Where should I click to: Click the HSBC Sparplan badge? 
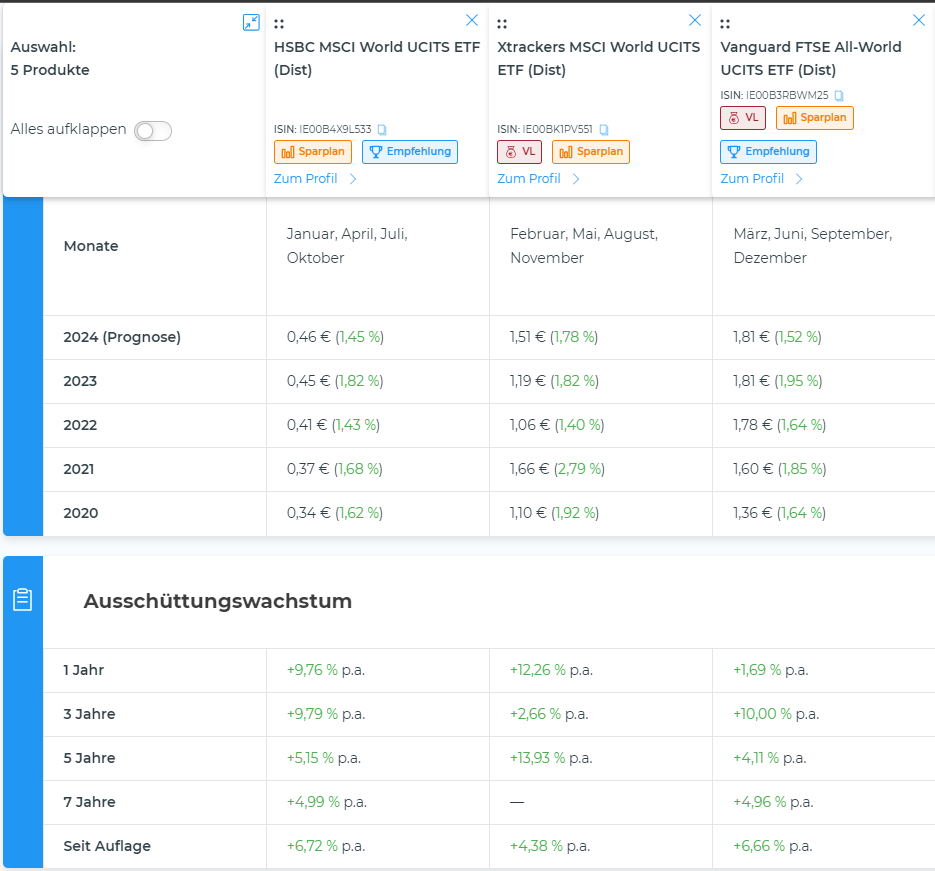pos(313,152)
